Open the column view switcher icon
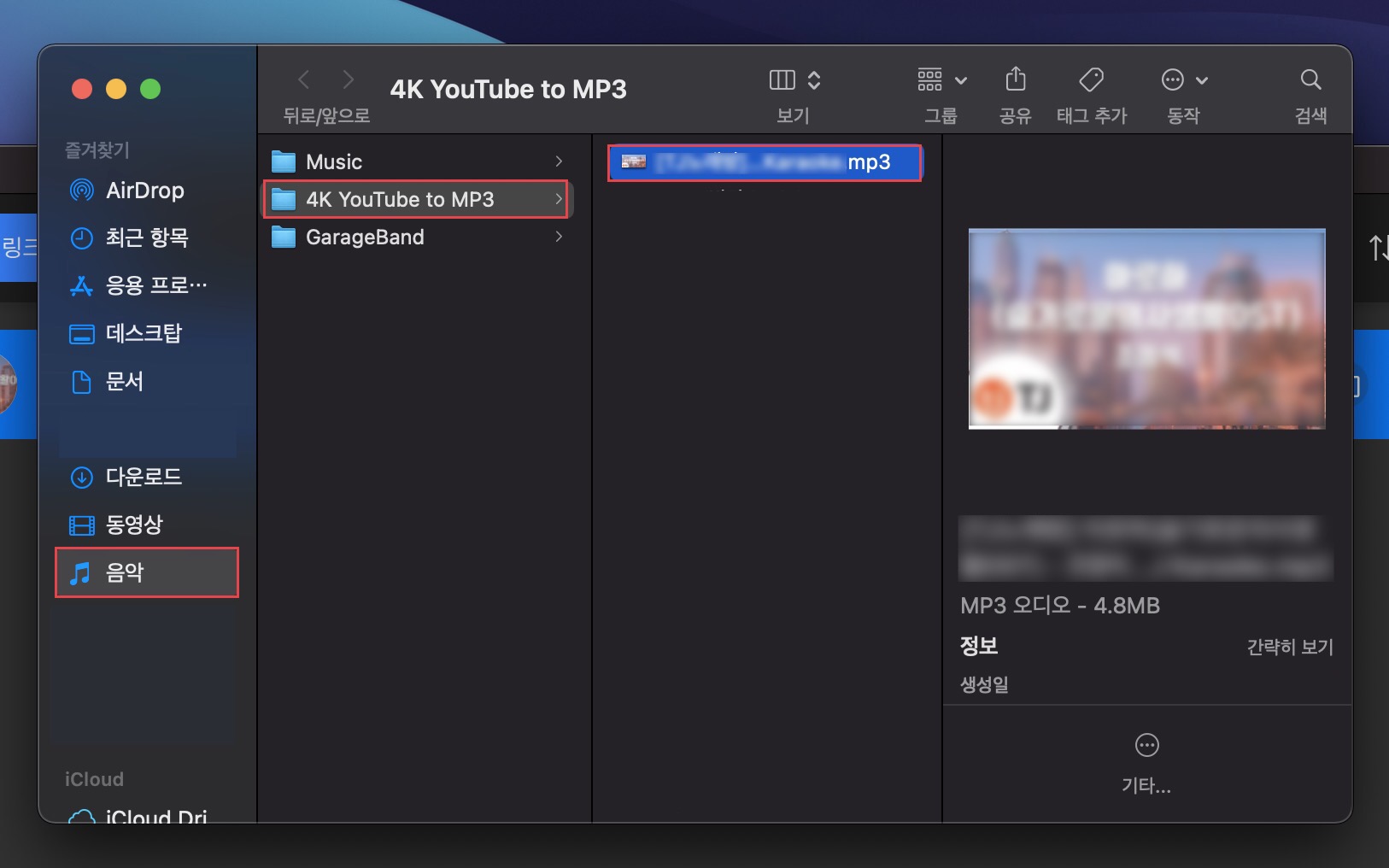Image resolution: width=1389 pixels, height=868 pixels. coord(782,80)
